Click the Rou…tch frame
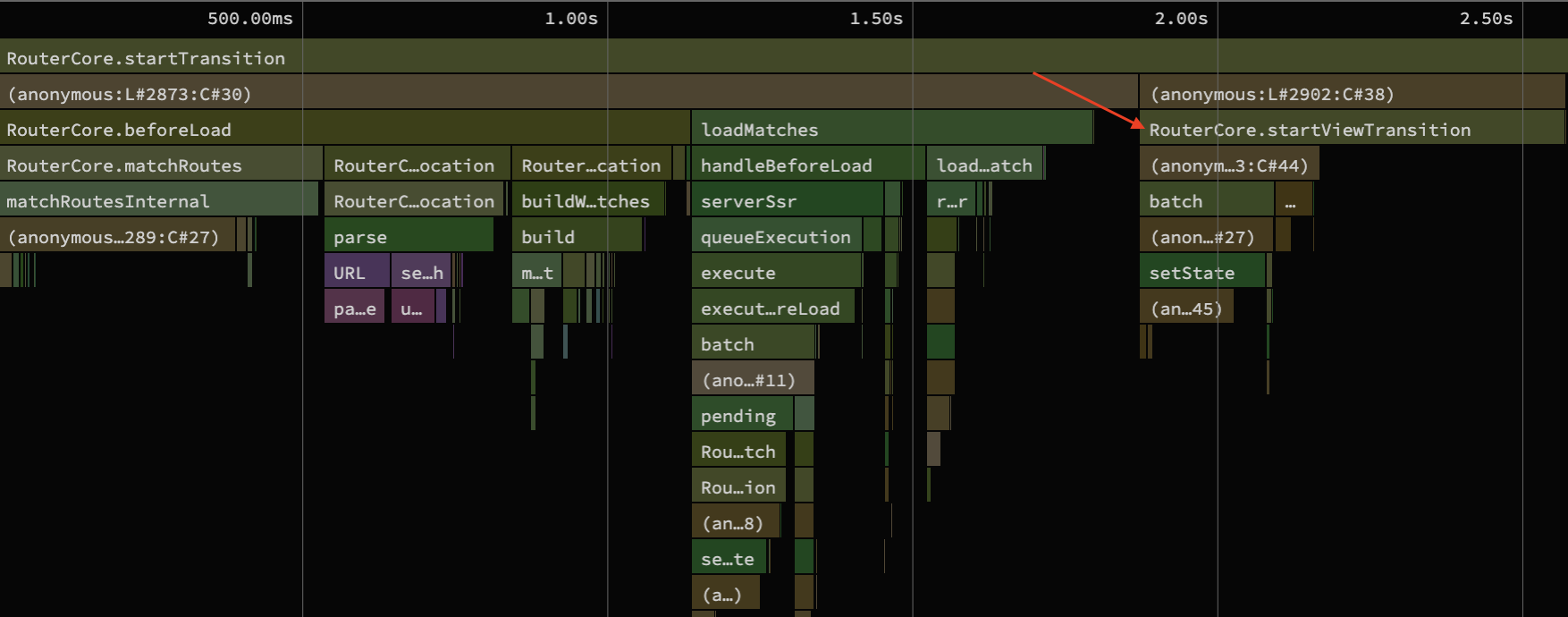 [738, 451]
